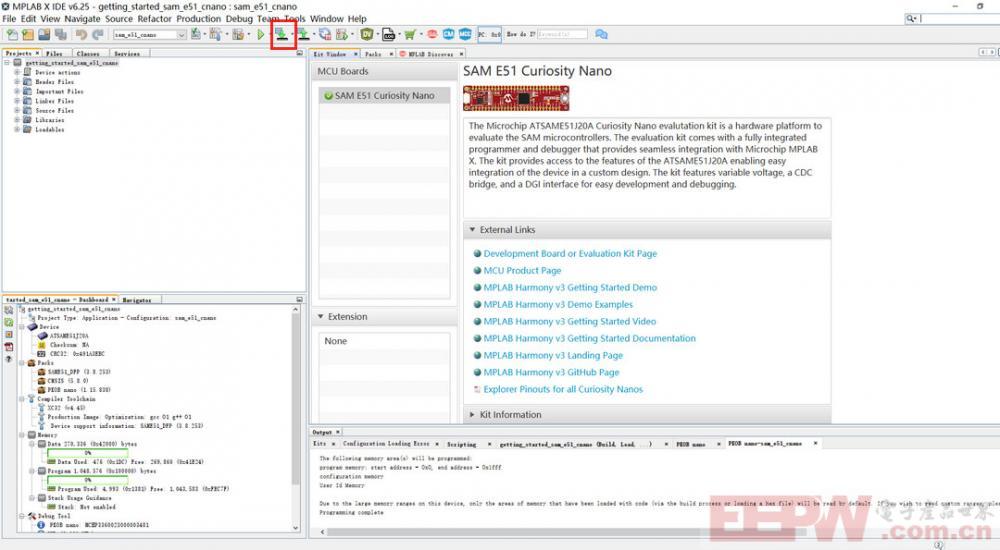
Task: Click the Redo toolbar icon
Action: pos(98,34)
